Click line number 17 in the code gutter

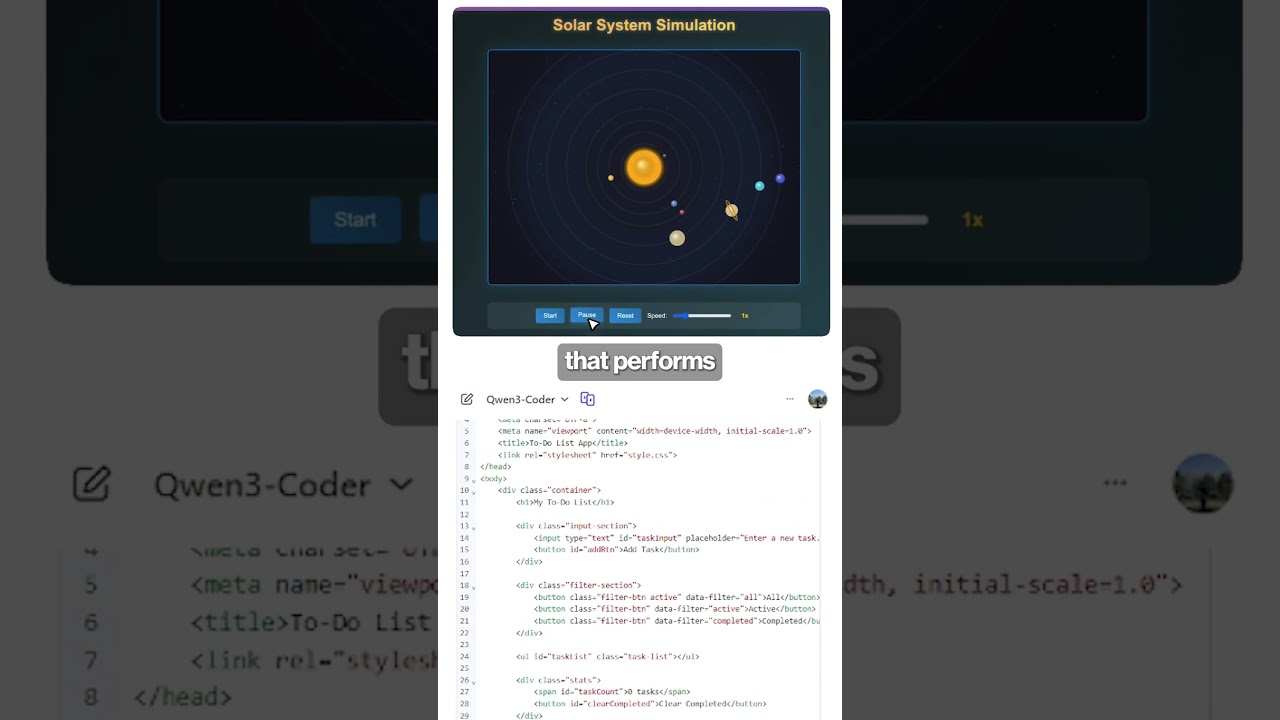click(x=464, y=574)
